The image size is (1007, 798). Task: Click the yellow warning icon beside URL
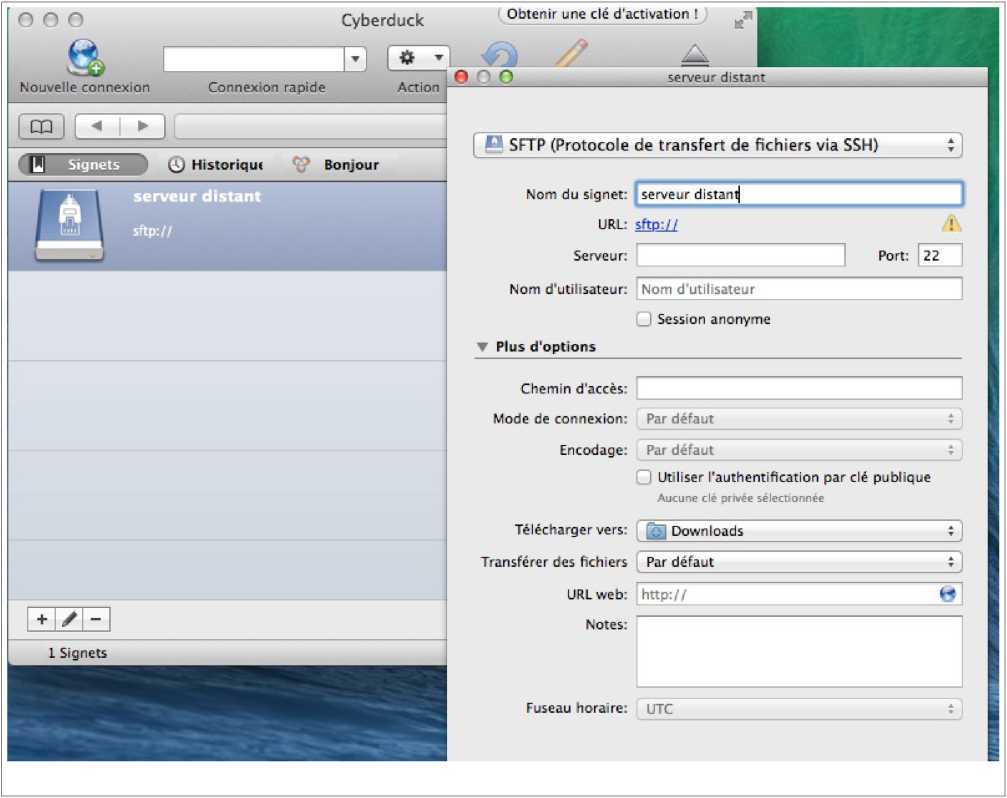click(950, 224)
